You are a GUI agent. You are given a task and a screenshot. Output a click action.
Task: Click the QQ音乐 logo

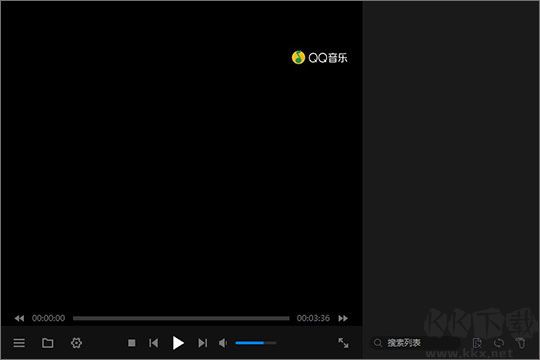(x=319, y=58)
